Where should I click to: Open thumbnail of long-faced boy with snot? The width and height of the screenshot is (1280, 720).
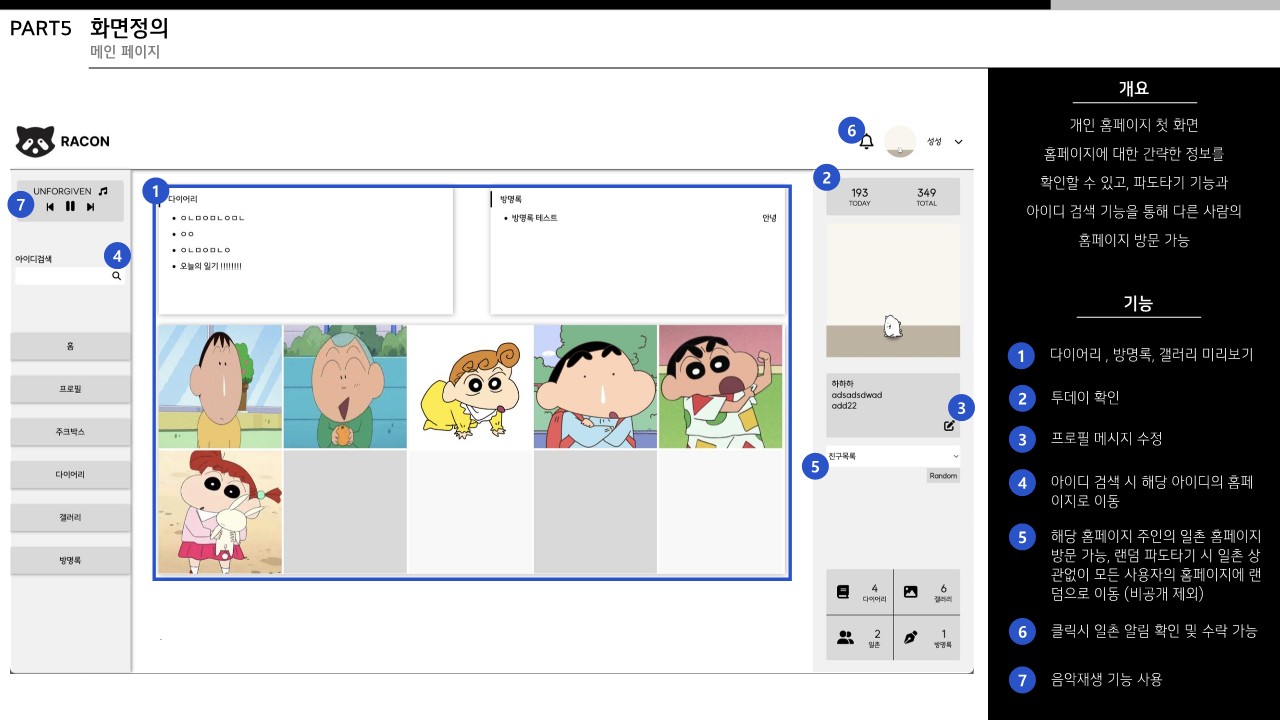tap(220, 386)
